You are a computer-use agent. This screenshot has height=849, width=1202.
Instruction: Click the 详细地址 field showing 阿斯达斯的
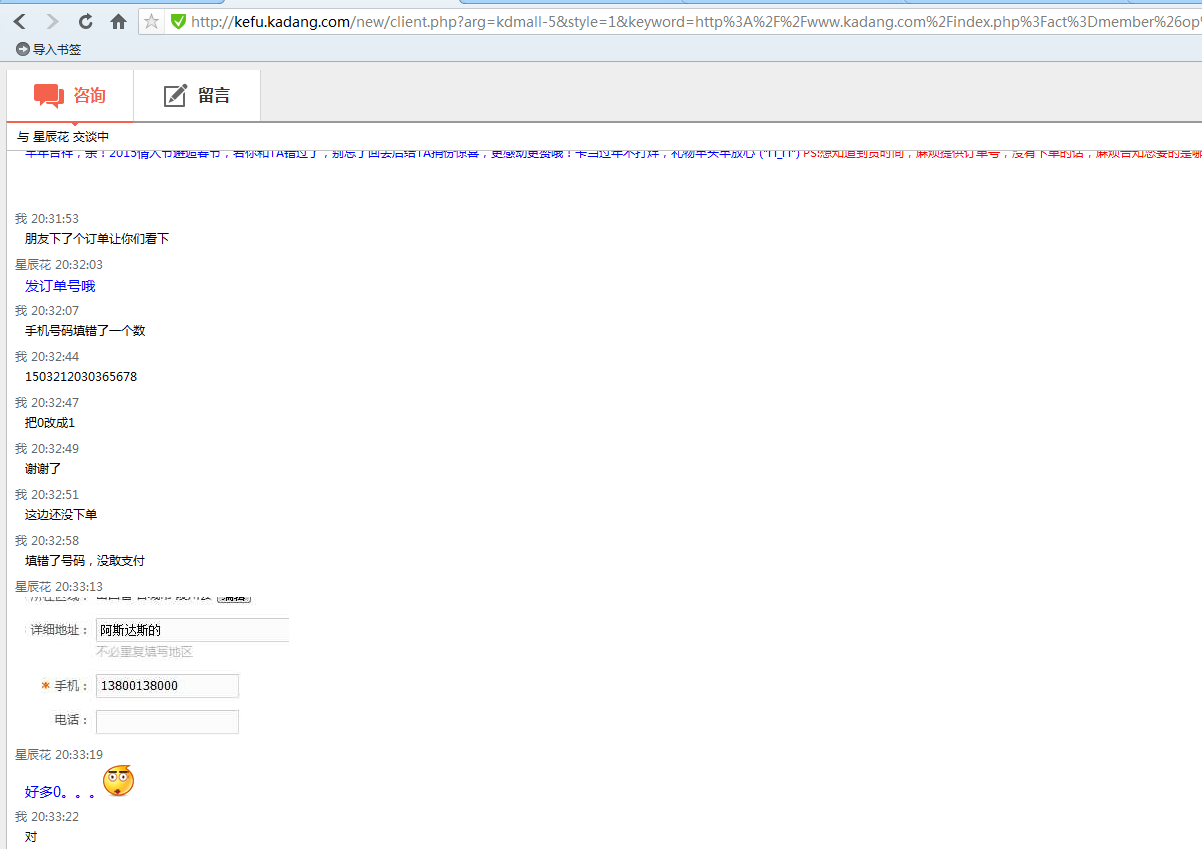tap(192, 630)
